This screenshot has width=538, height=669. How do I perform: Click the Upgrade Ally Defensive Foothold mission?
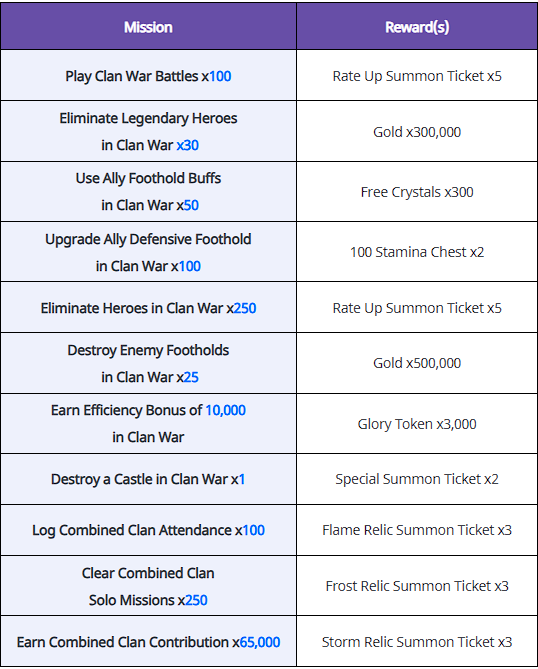[x=148, y=252]
